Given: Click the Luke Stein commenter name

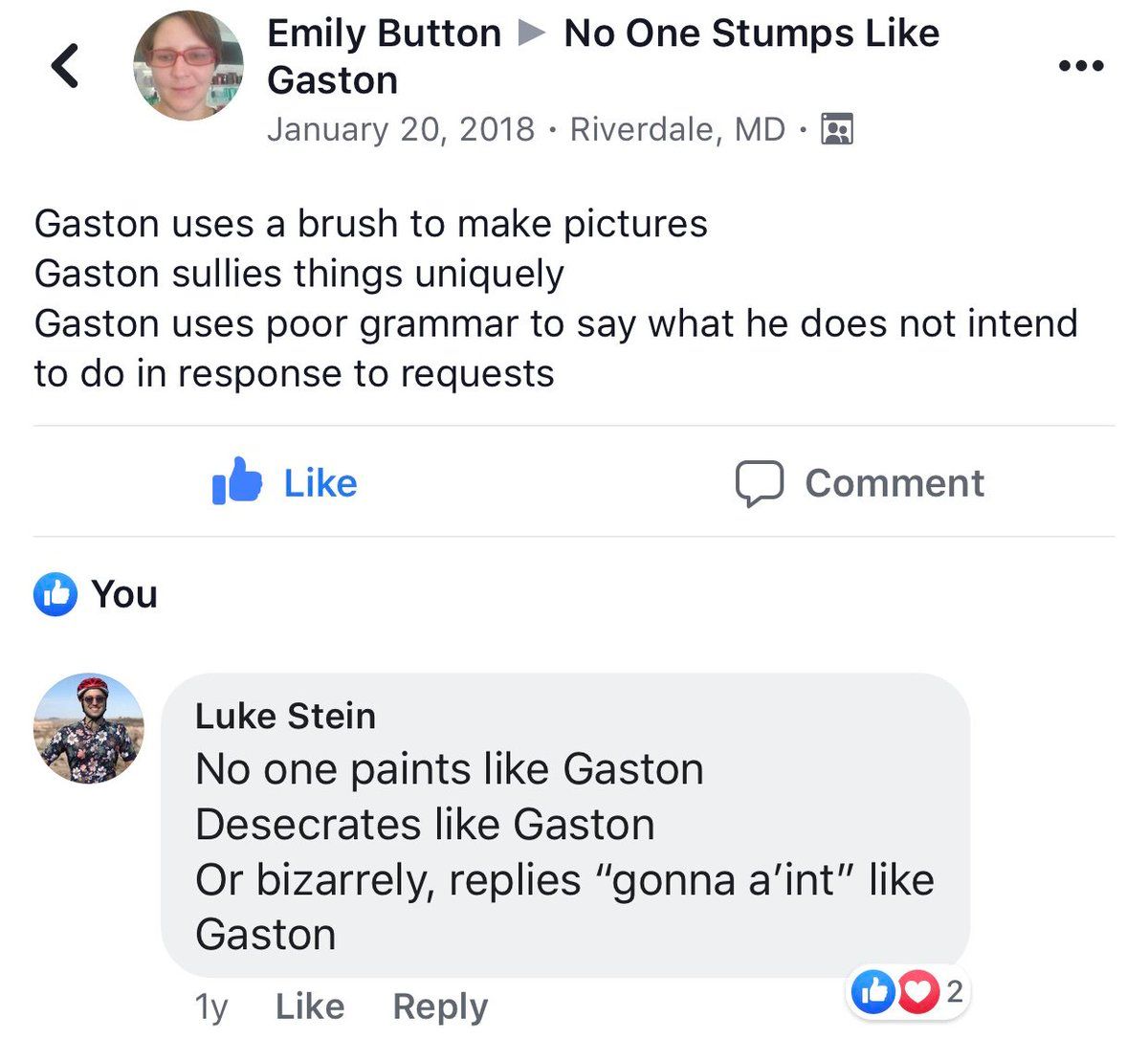Looking at the screenshot, I should pos(285,716).
